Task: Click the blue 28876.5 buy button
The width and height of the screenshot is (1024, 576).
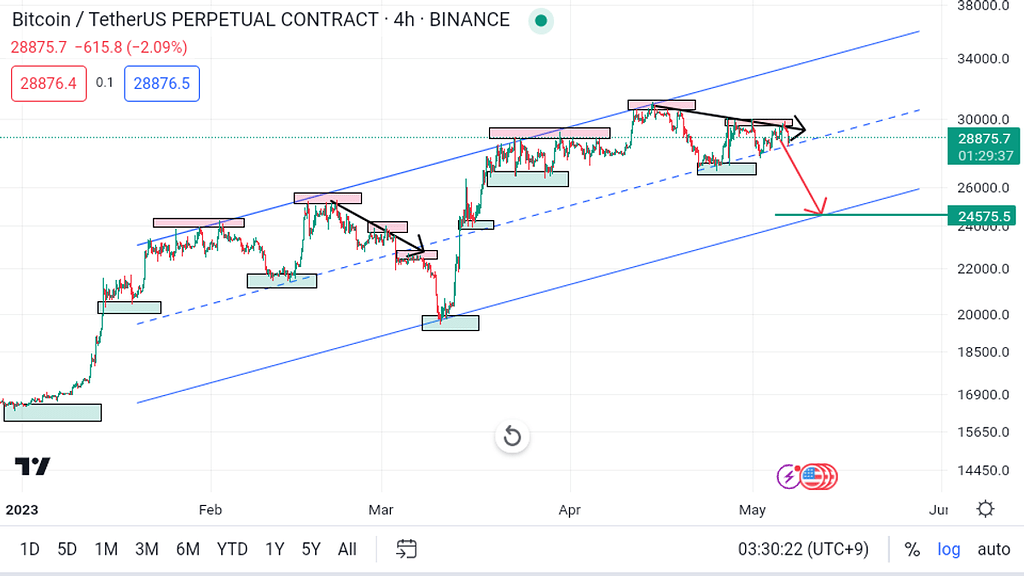Action: click(x=162, y=83)
